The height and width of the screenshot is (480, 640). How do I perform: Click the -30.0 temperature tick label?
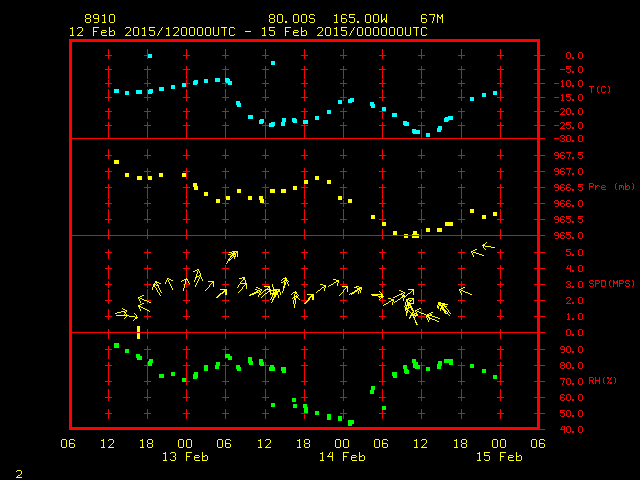tap(569, 139)
